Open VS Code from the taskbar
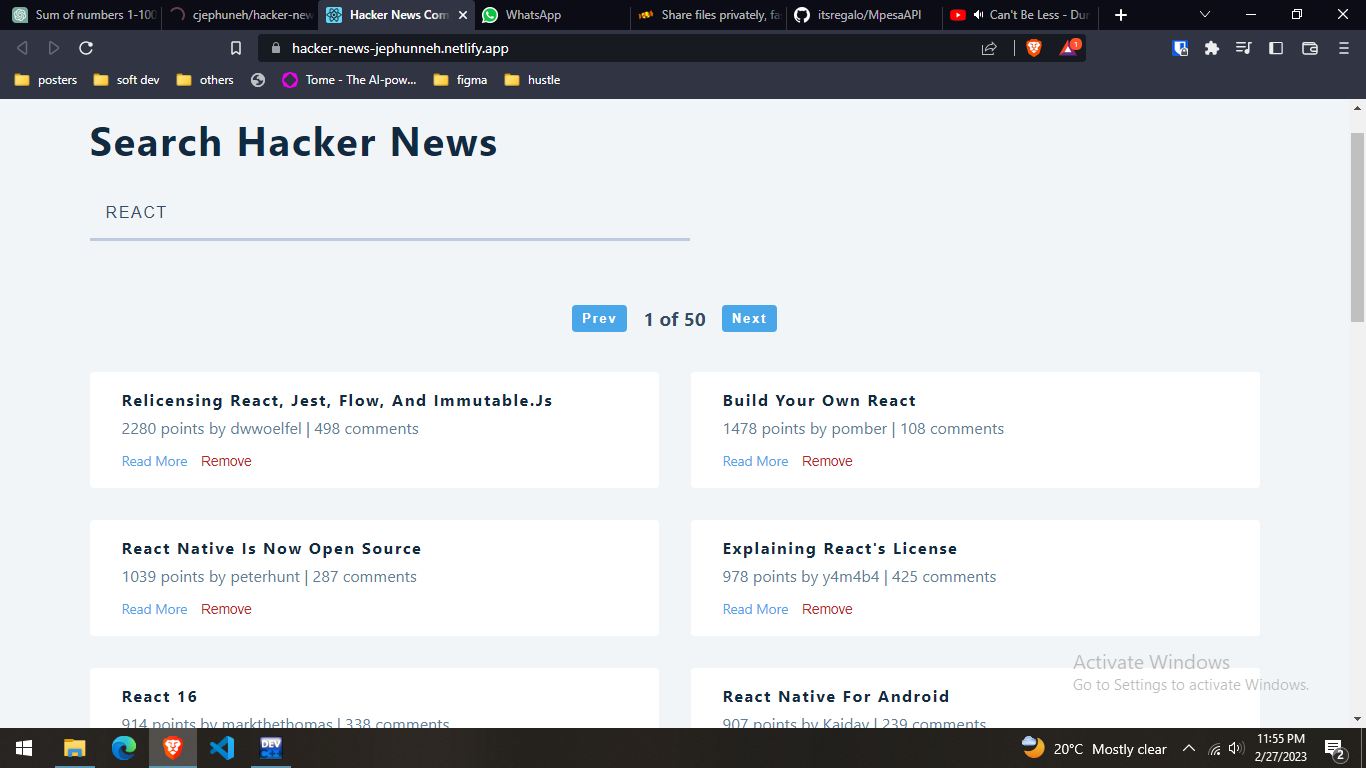 [x=221, y=748]
